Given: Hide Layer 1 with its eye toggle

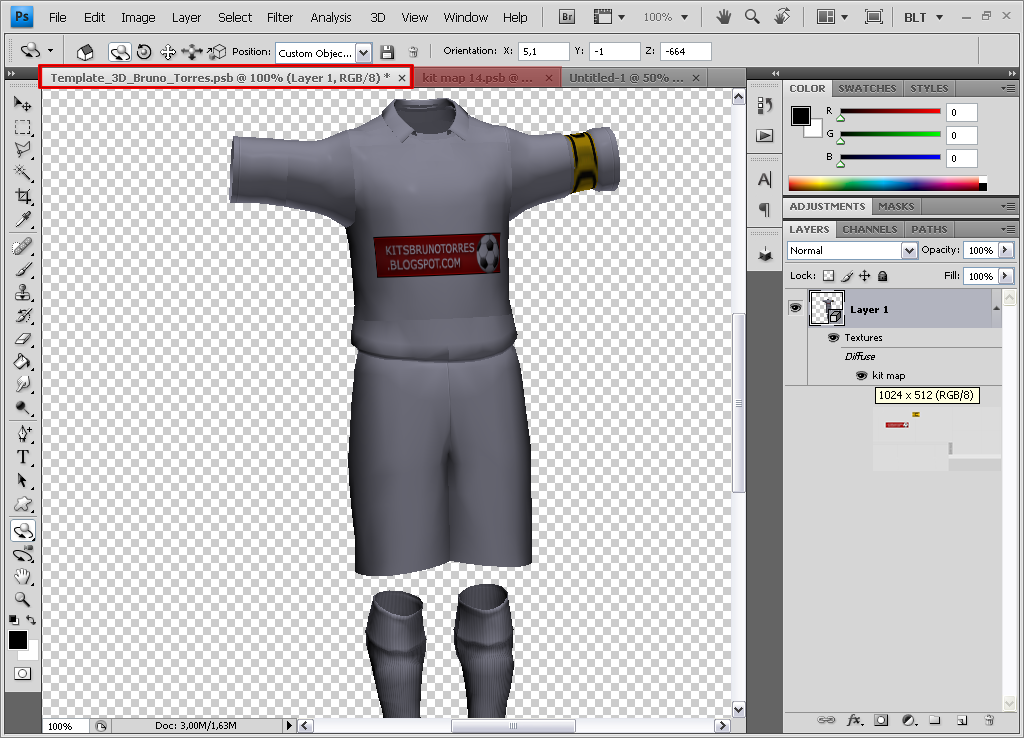Looking at the screenshot, I should point(795,307).
